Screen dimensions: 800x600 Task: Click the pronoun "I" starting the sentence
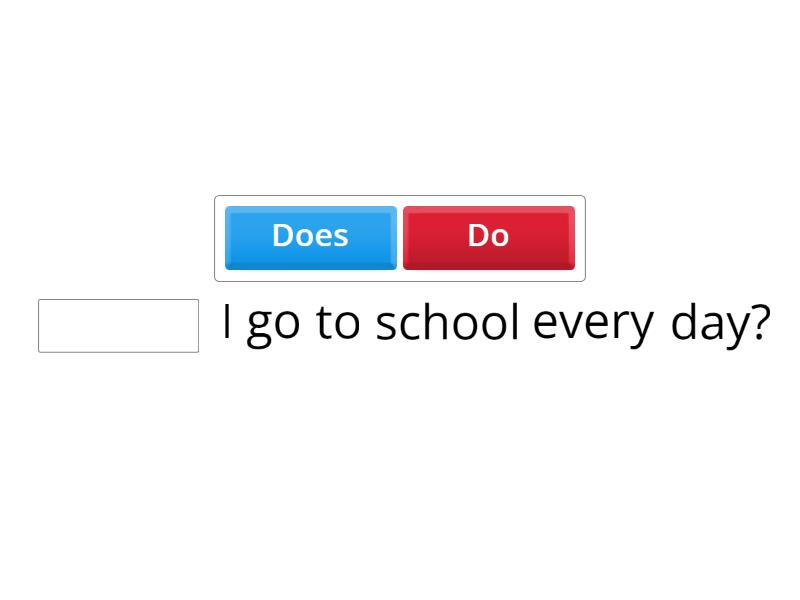227,322
